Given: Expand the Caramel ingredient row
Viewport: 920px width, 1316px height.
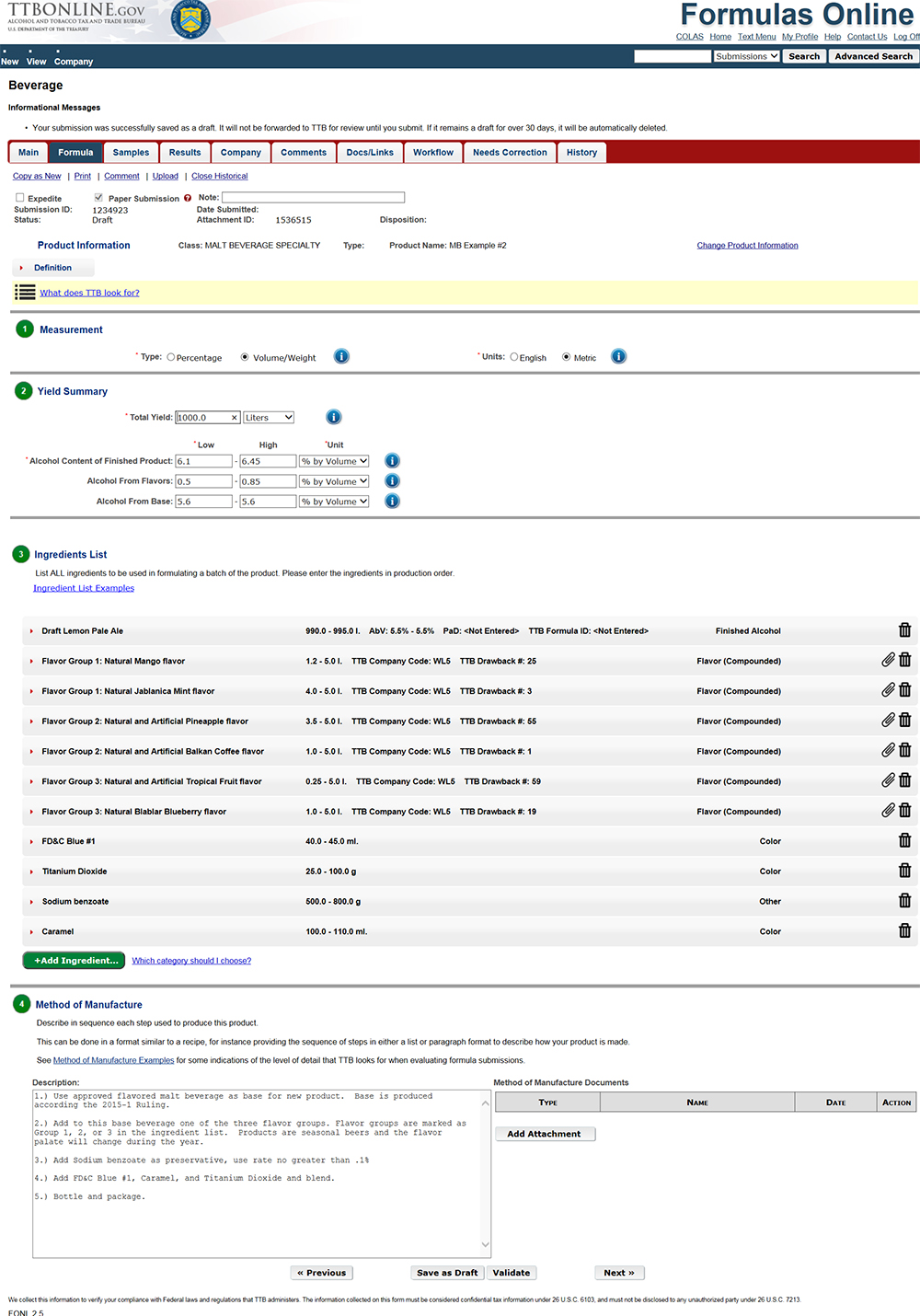Looking at the screenshot, I should [31, 932].
